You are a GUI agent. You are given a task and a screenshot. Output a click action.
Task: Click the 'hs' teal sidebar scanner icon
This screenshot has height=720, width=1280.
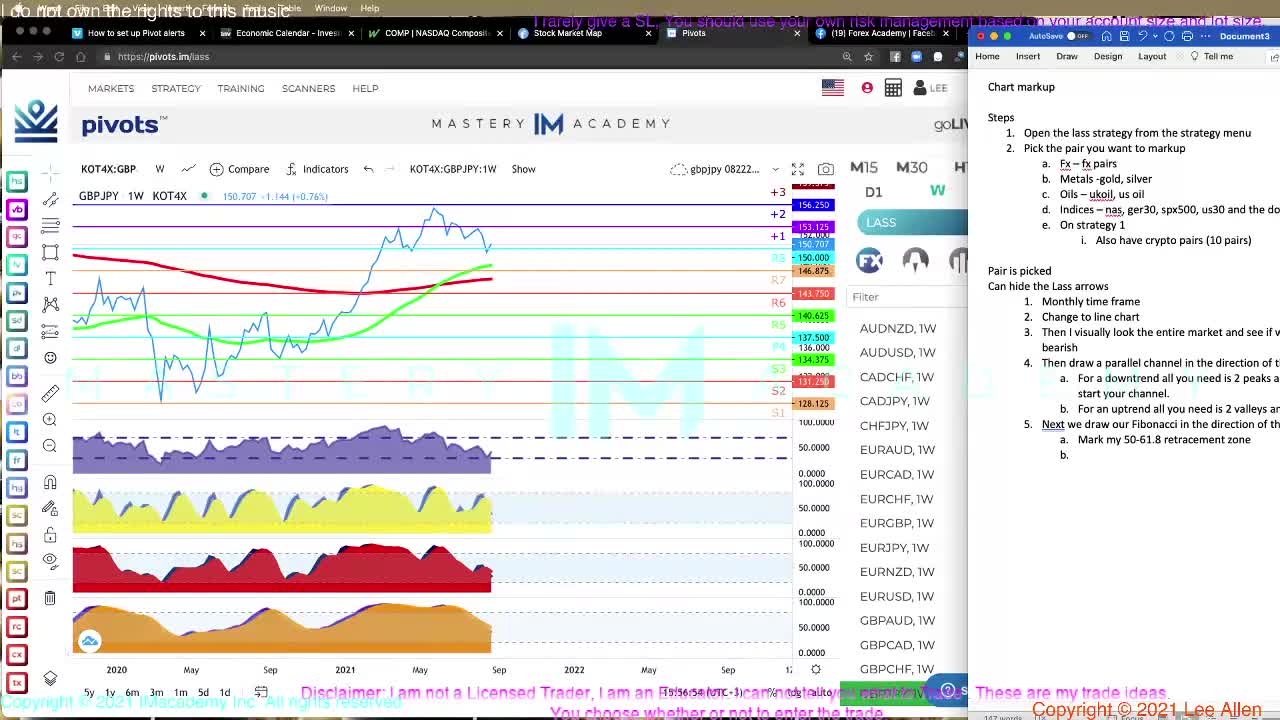[x=16, y=181]
